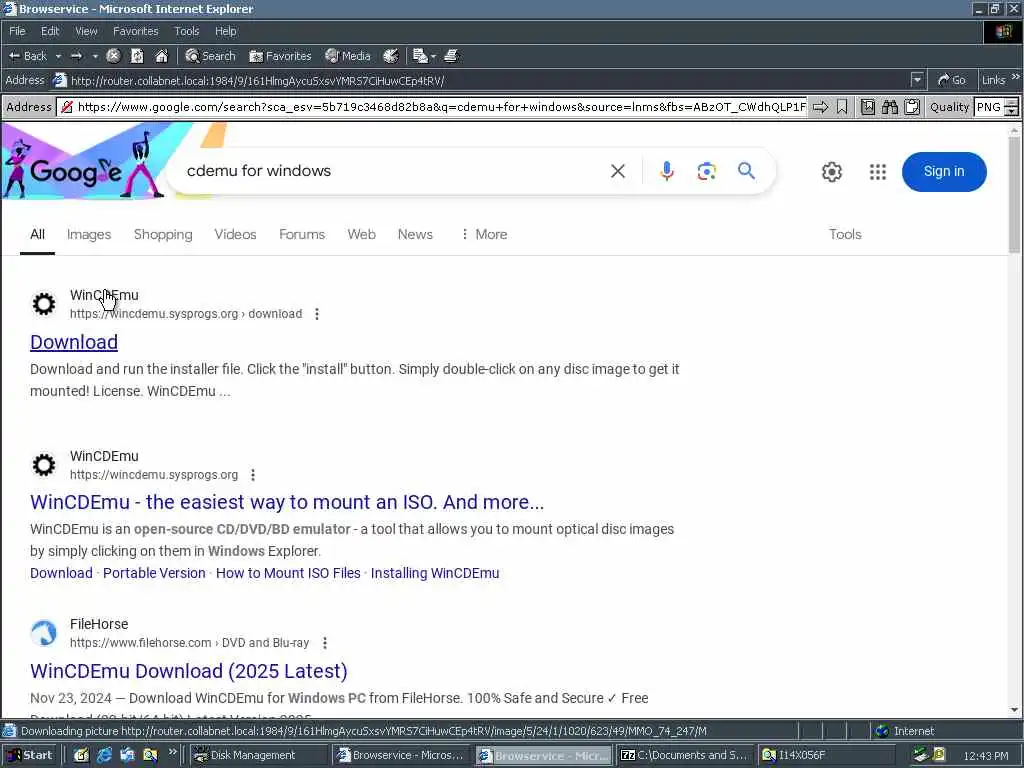Image resolution: width=1024 pixels, height=768 pixels.
Task: Open the Tools menu in menu bar
Action: [186, 31]
